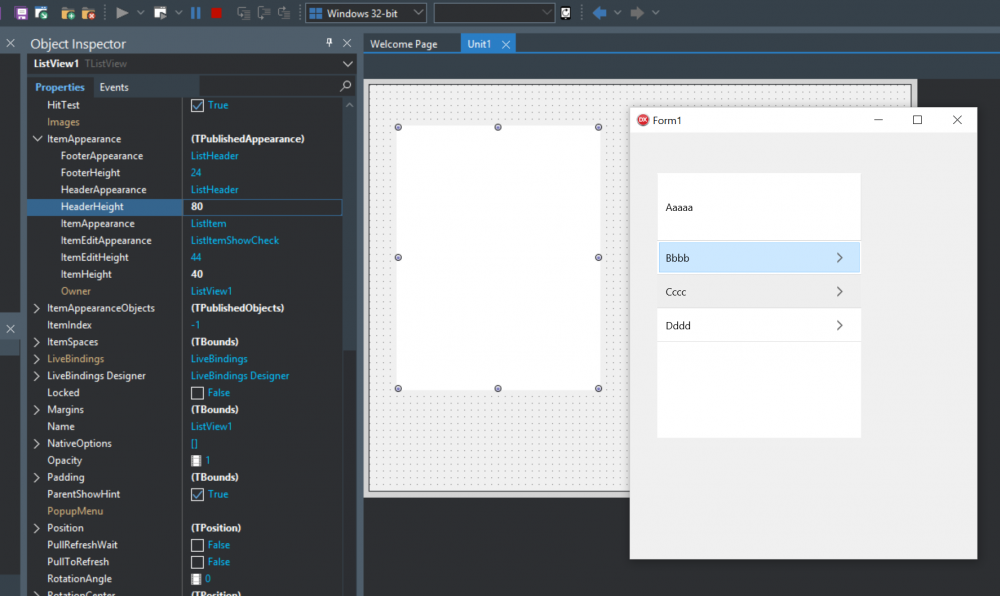Pause the running program
The image size is (1000, 596).
pyautogui.click(x=196, y=13)
